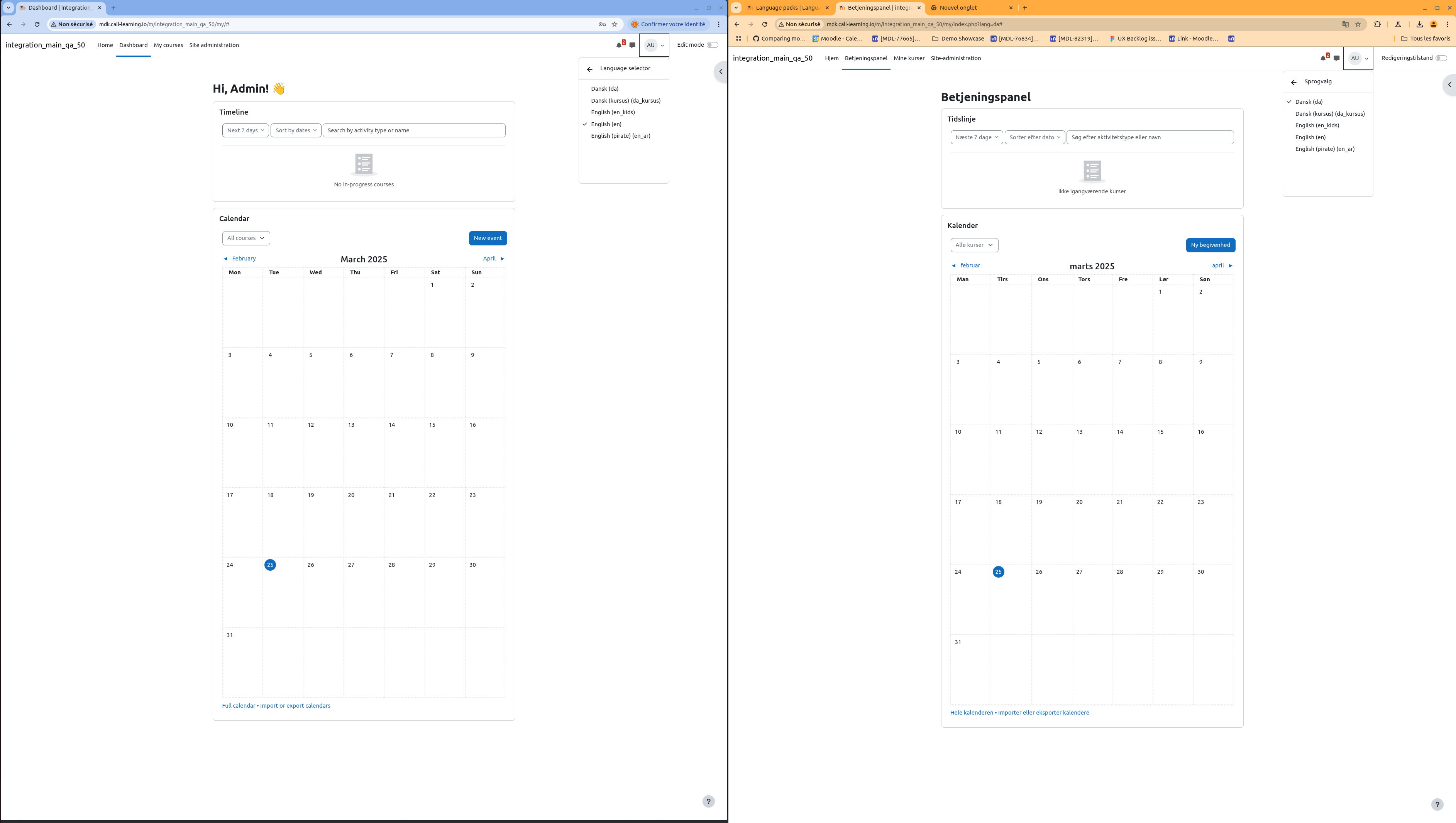
Task: Open tab search chevron in right browser
Action: tap(736, 8)
